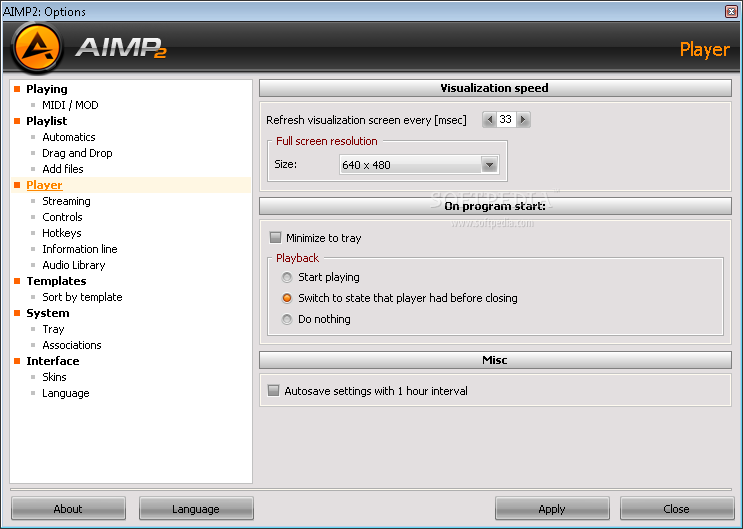Open the Add files settings page
This screenshot has width=743, height=529.
click(63, 169)
